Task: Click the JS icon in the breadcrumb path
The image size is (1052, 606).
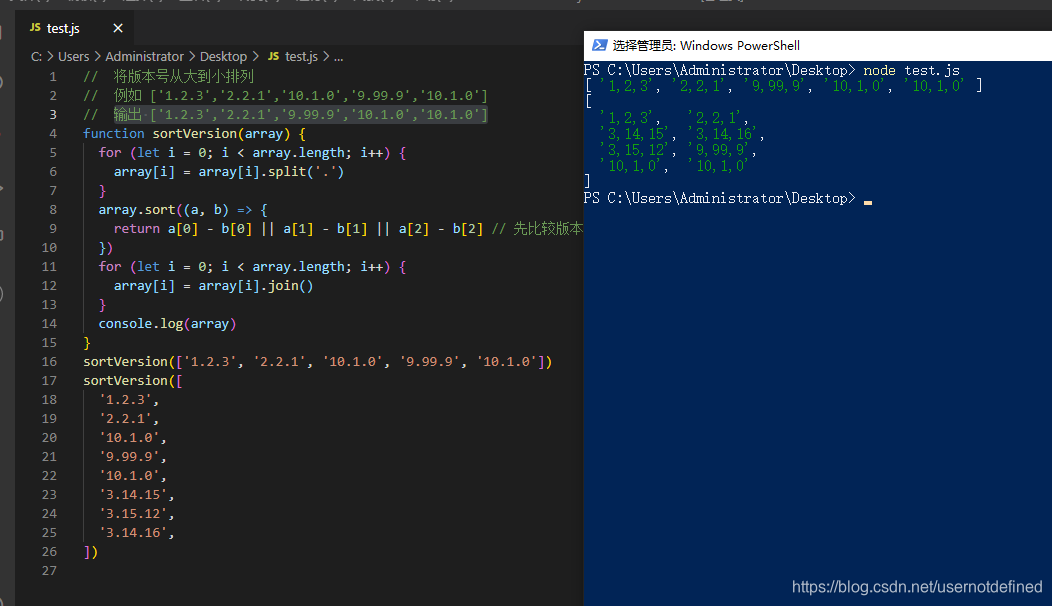Action: pyautogui.click(x=274, y=56)
